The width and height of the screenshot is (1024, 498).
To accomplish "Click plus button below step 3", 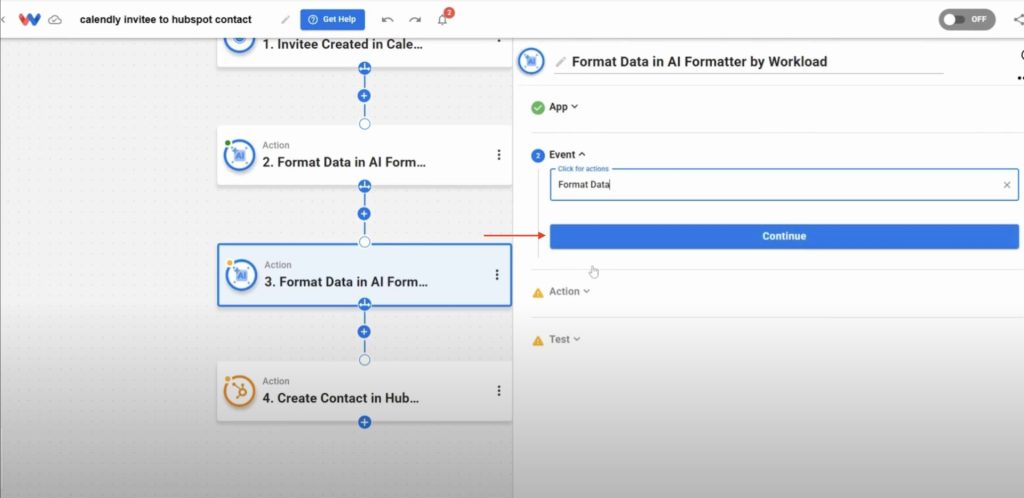I will (364, 332).
